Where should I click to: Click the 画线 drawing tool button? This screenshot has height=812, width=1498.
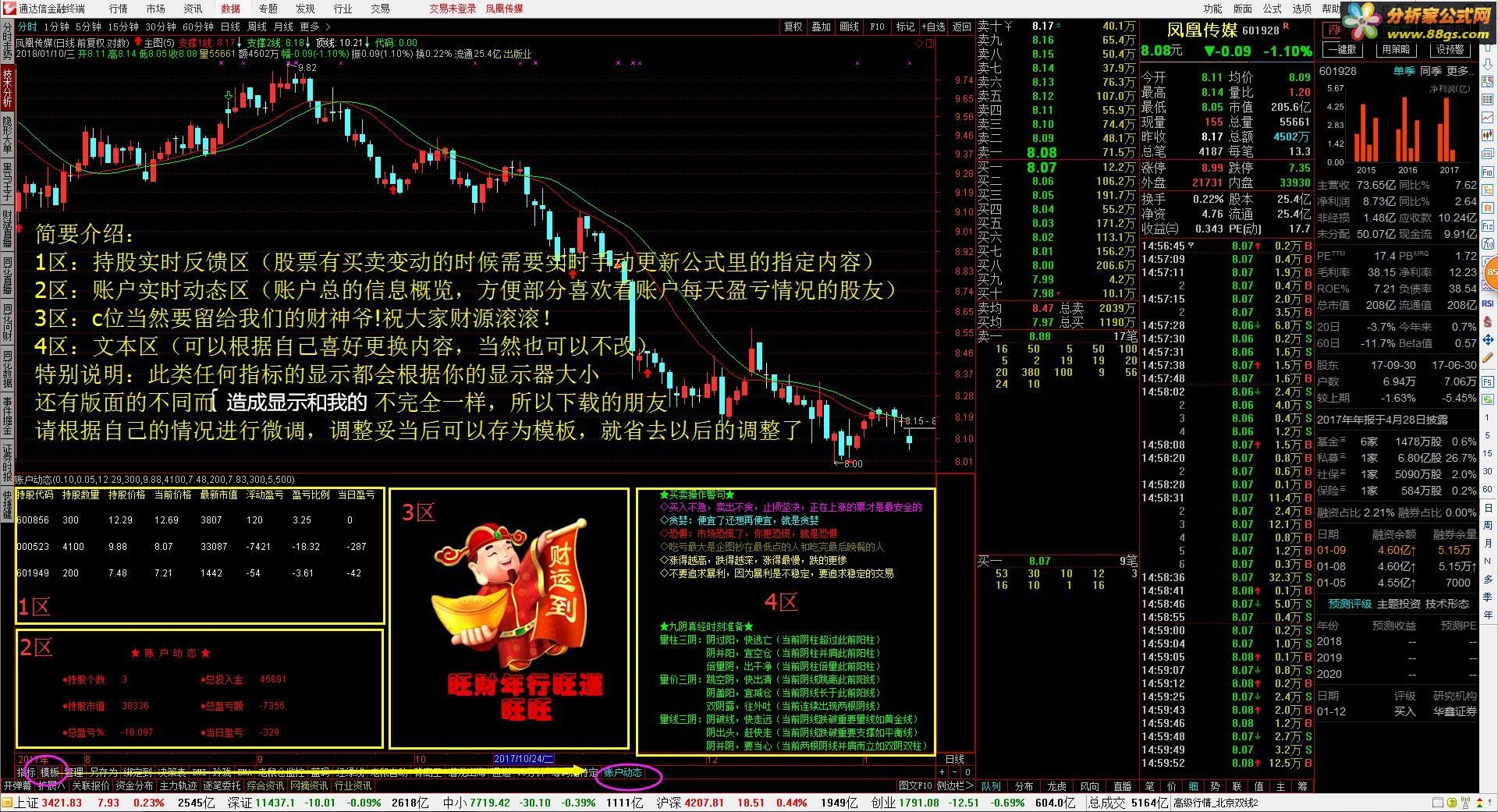pos(849,27)
